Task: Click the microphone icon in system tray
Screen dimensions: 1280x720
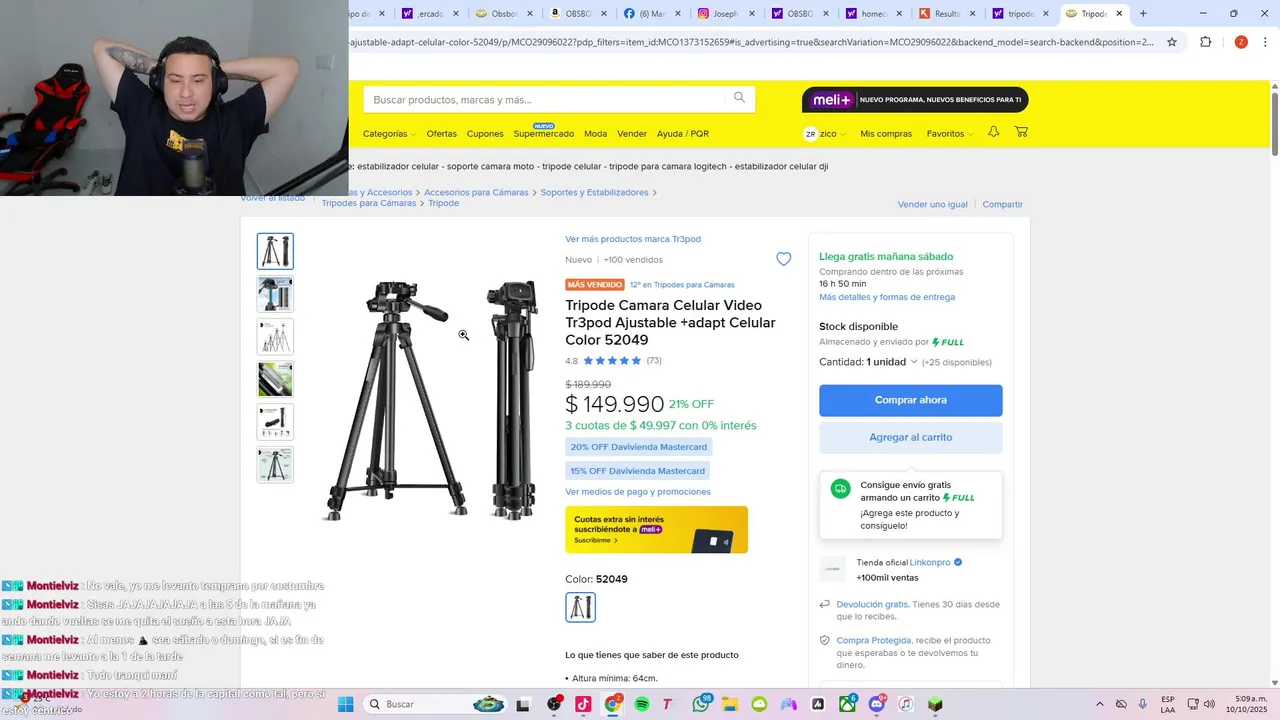Action: [x=1142, y=704]
